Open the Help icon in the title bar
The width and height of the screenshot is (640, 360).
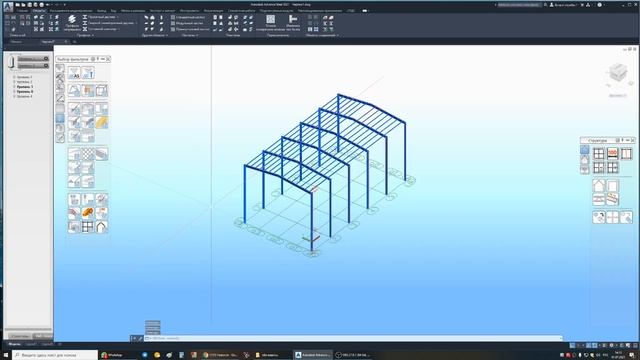point(600,5)
